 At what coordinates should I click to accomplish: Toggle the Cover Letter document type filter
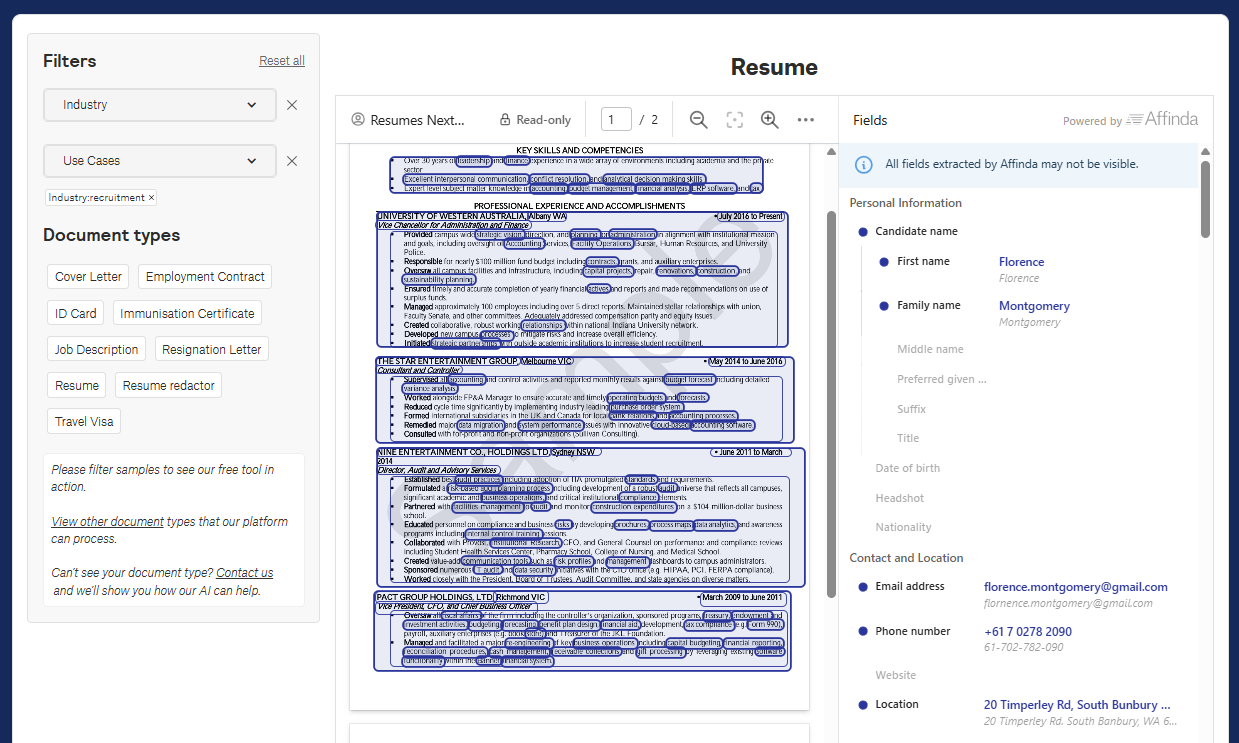point(87,276)
